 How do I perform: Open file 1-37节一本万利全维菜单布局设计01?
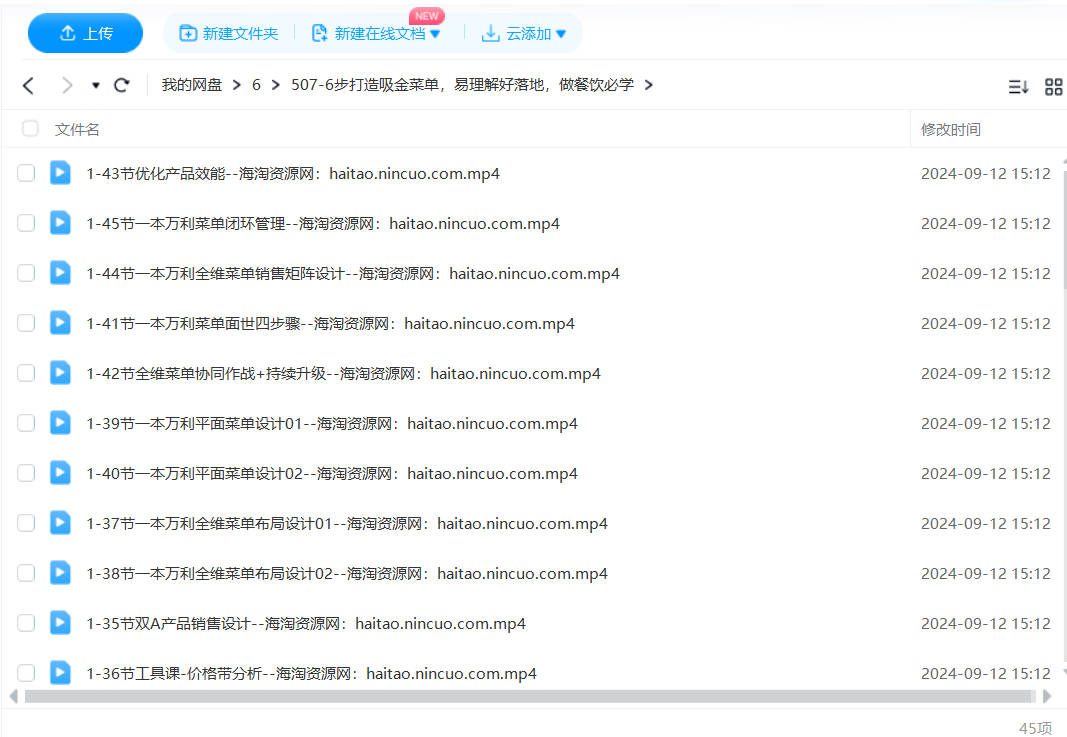(346, 524)
